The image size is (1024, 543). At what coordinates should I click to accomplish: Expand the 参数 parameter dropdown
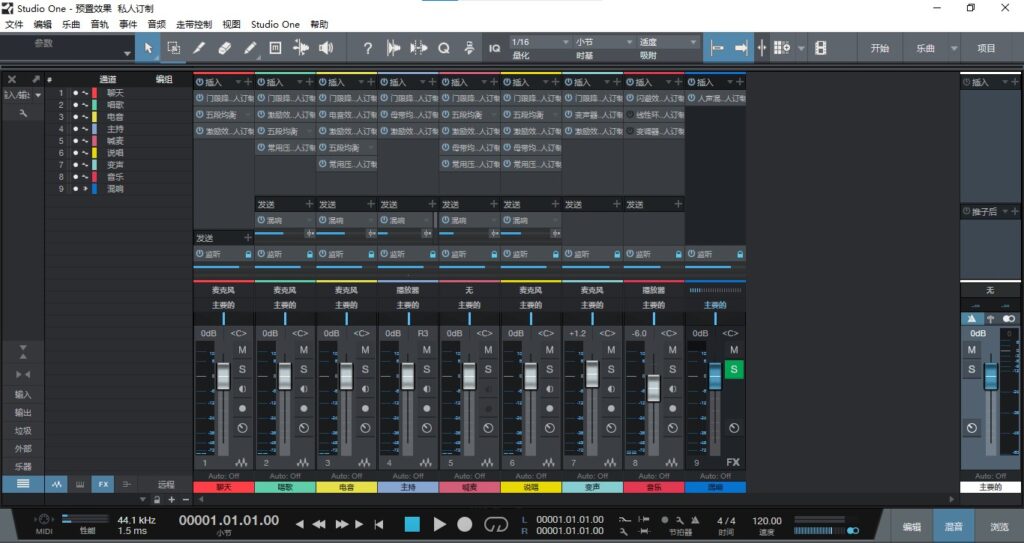pyautogui.click(x=127, y=52)
